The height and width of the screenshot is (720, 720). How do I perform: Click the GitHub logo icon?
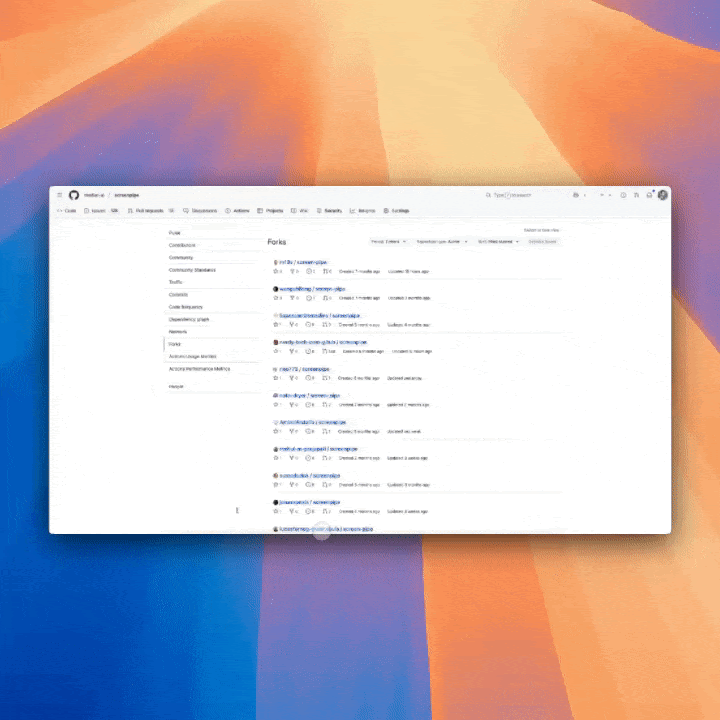click(x=73, y=195)
